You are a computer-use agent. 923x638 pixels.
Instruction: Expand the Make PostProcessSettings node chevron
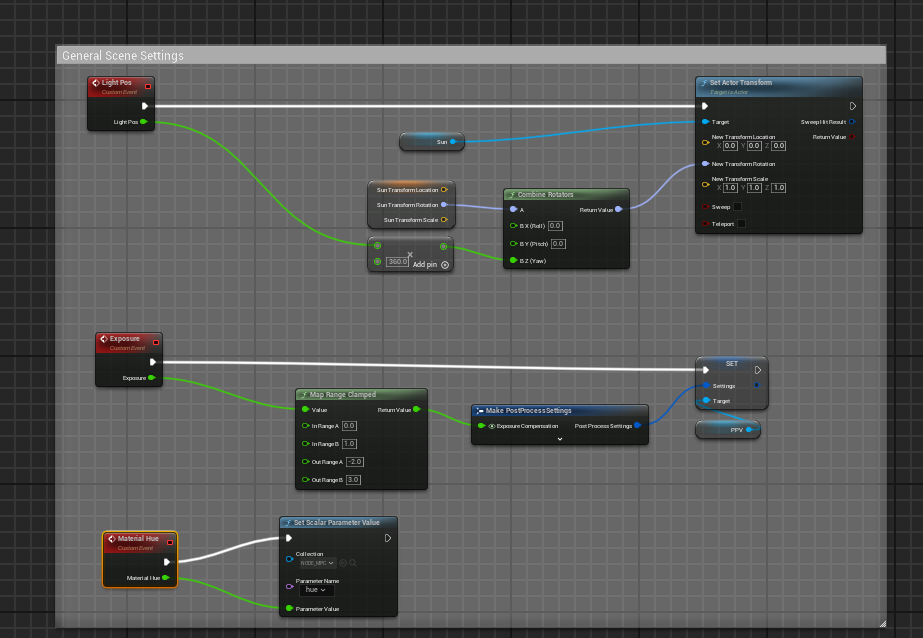click(560, 438)
